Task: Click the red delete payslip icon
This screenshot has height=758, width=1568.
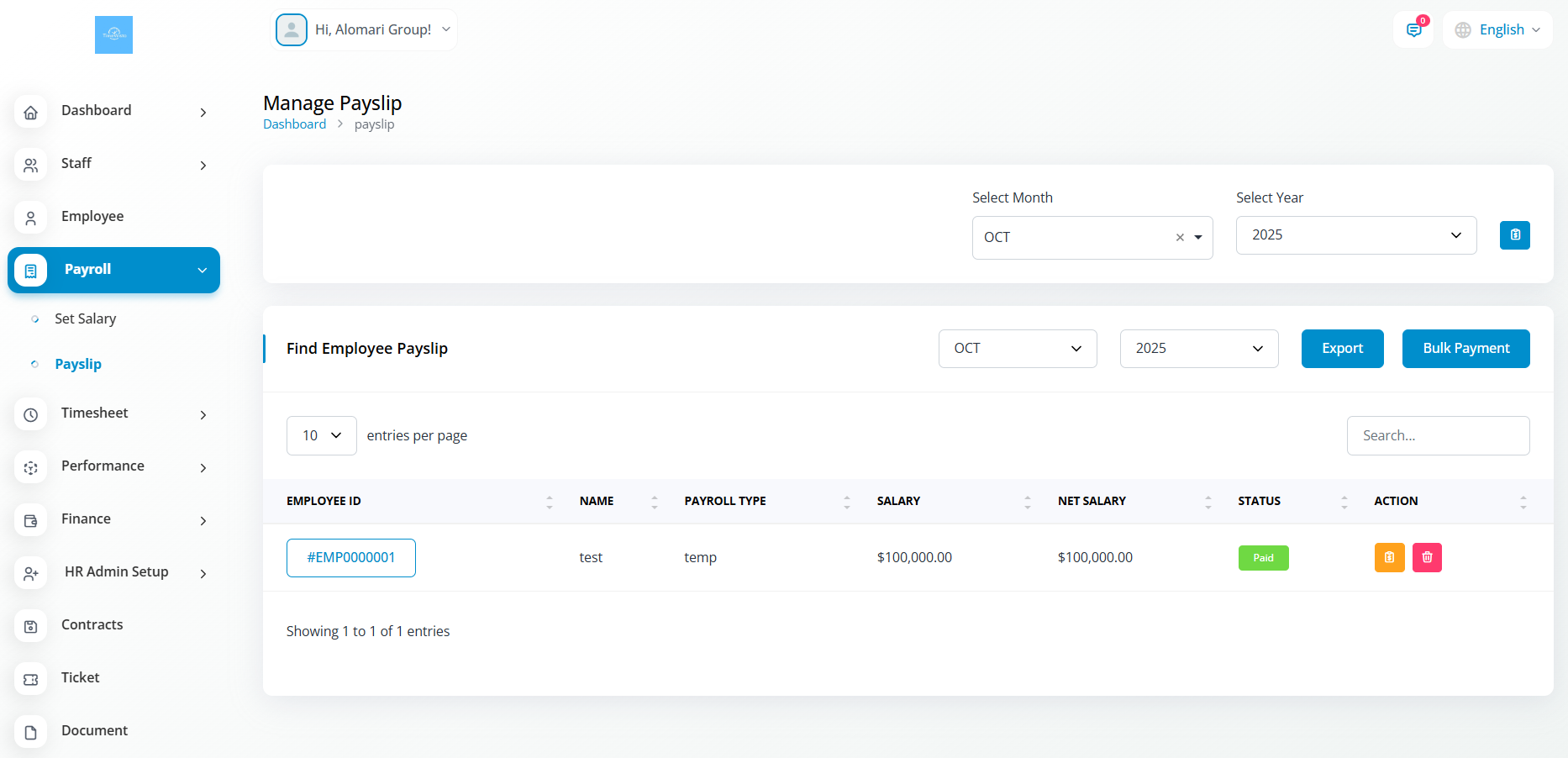Action: point(1427,557)
